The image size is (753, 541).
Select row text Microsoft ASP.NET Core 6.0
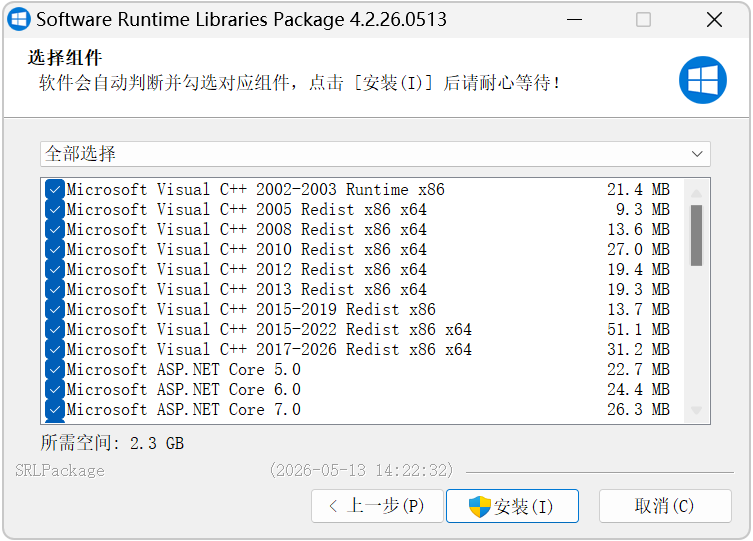pos(183,390)
